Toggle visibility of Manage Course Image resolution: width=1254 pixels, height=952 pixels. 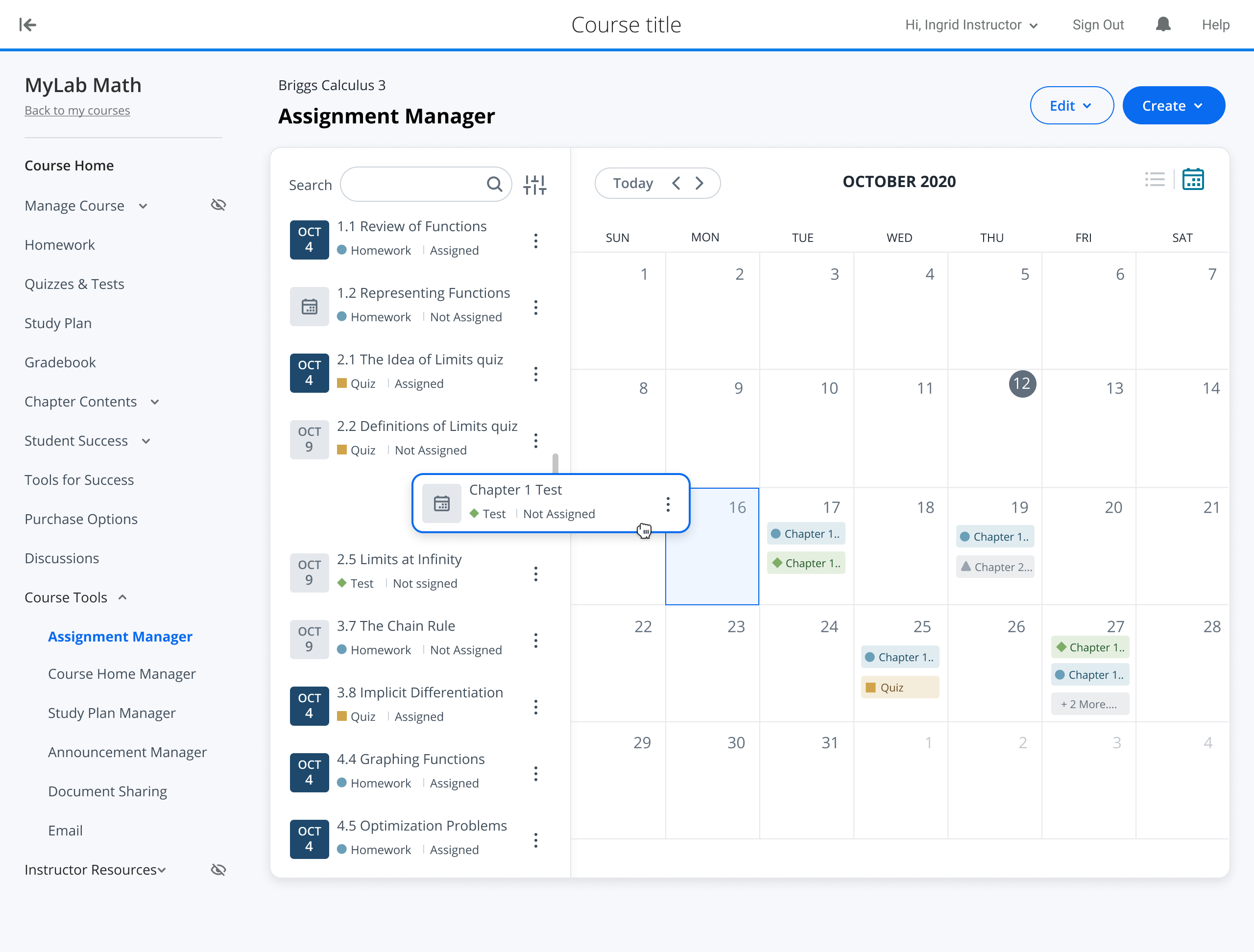click(218, 205)
